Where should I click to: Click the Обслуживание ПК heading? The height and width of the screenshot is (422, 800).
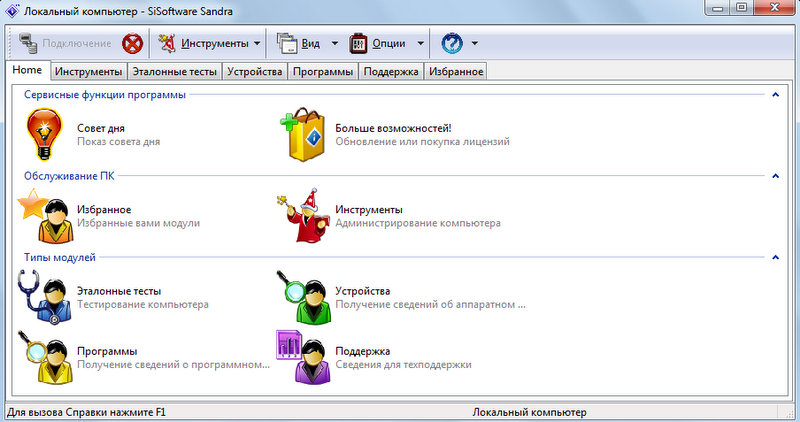click(69, 176)
